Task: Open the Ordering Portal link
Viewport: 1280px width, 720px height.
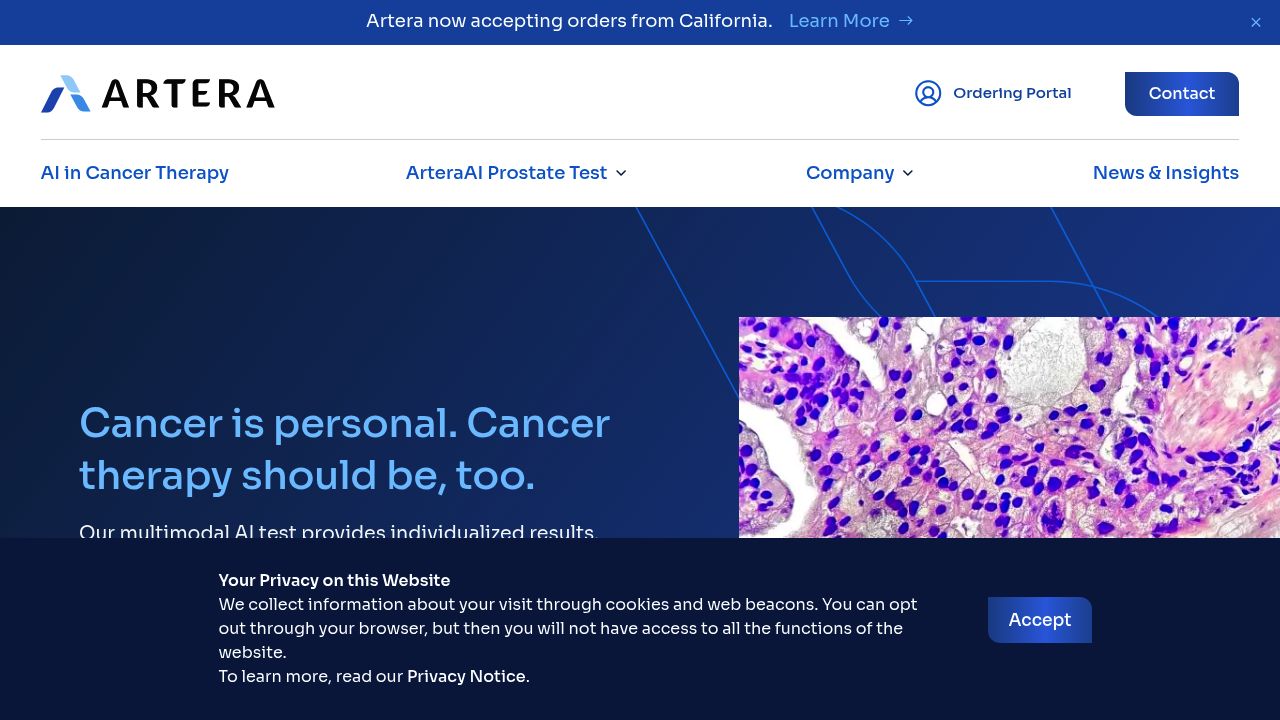Action: (x=1012, y=93)
